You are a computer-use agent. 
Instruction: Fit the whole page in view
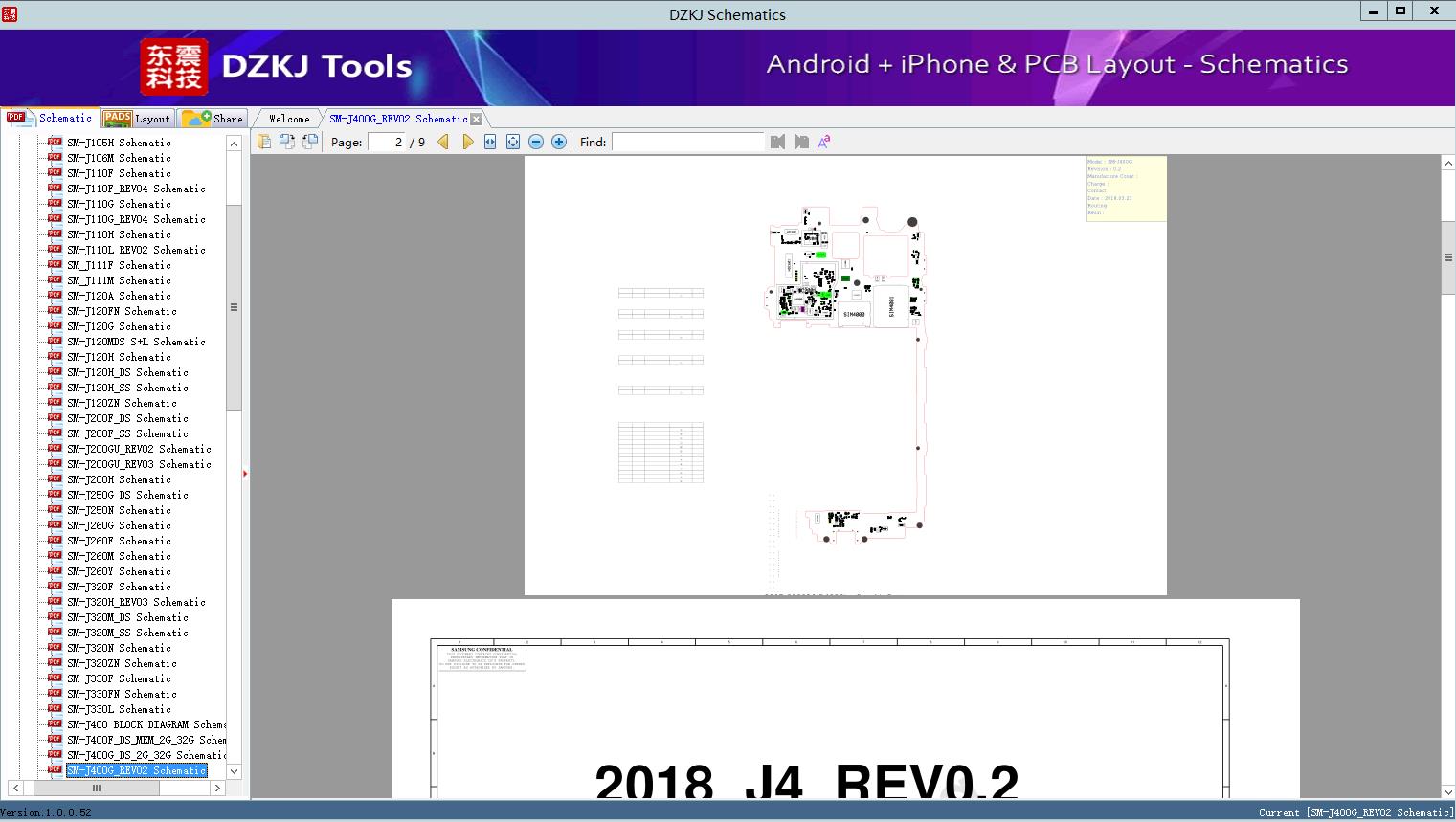coord(513,142)
